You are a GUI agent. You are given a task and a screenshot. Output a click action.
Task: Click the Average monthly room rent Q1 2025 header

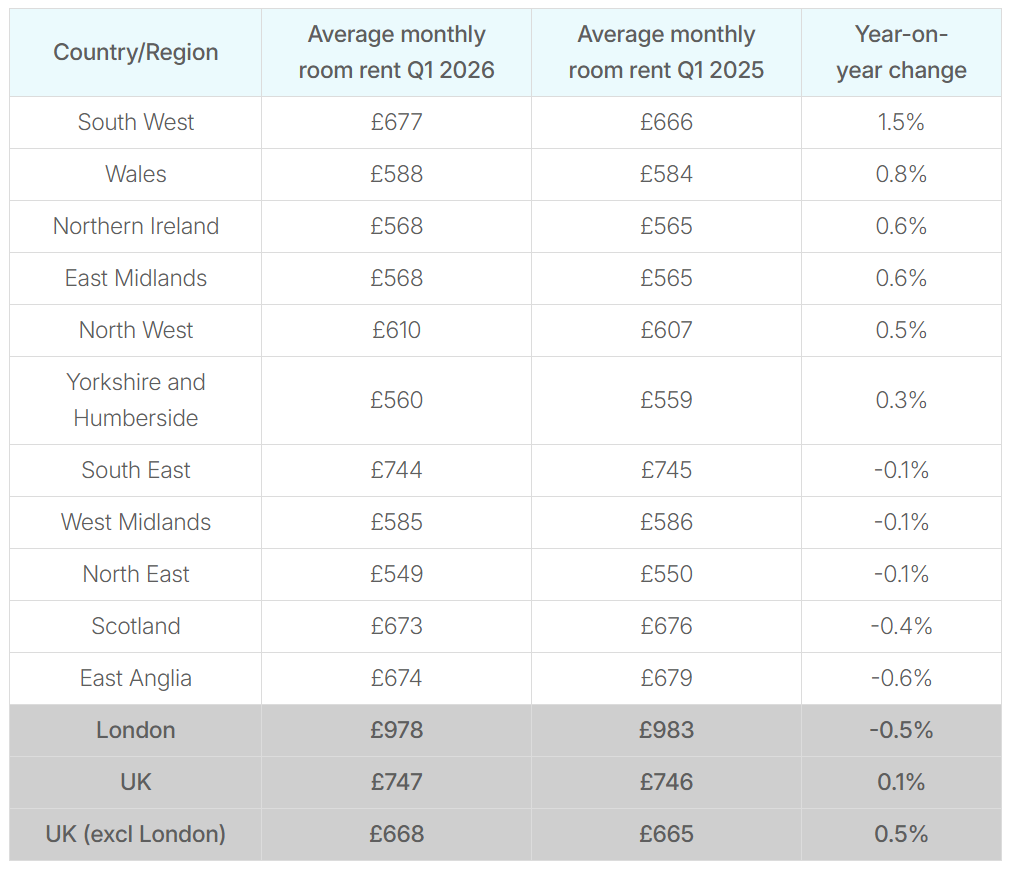click(666, 53)
